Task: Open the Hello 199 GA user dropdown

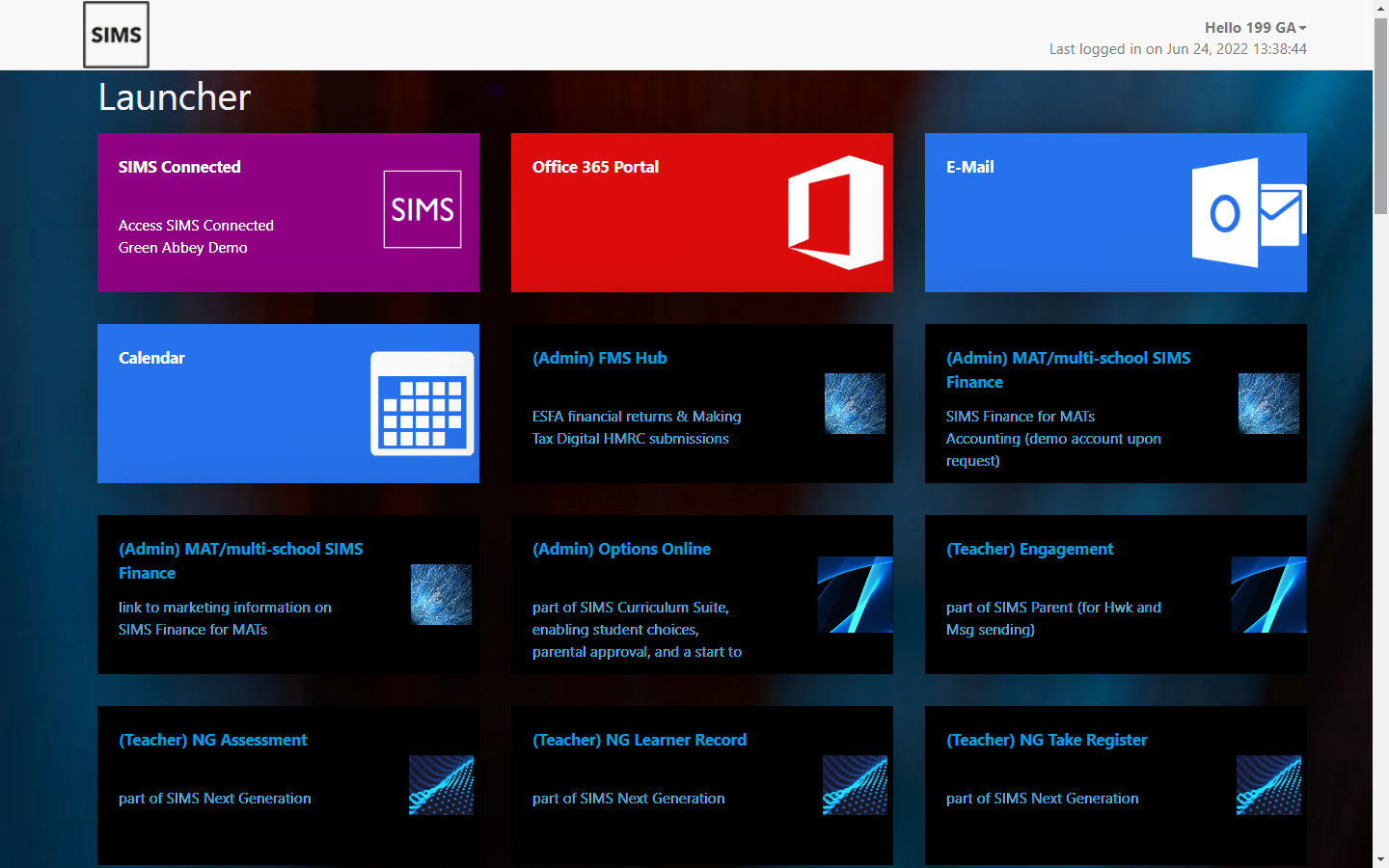Action: 1255,27
